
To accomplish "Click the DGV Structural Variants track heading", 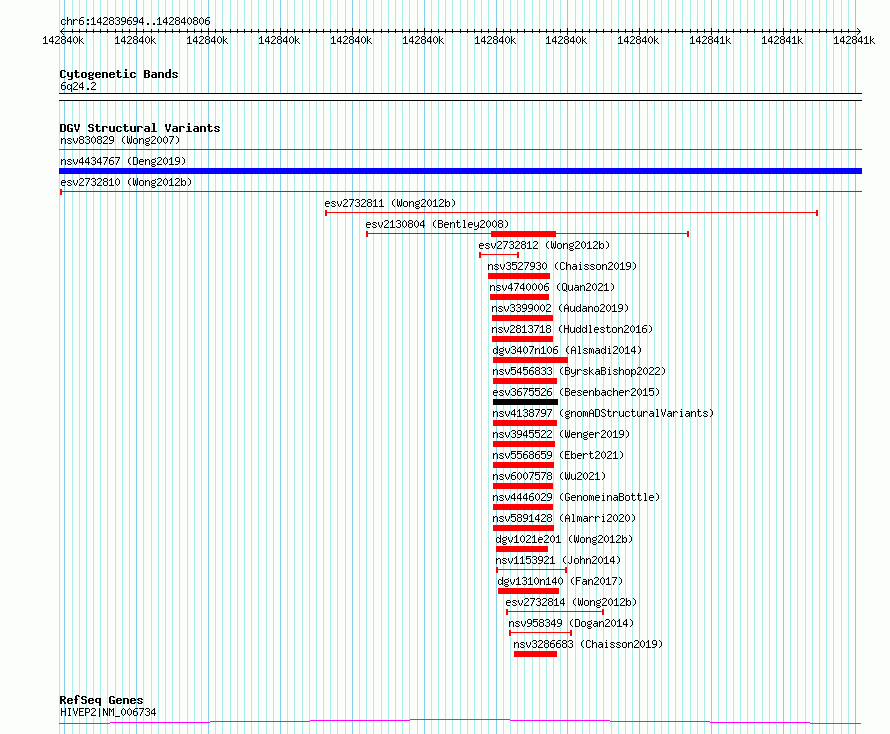I will (140, 128).
